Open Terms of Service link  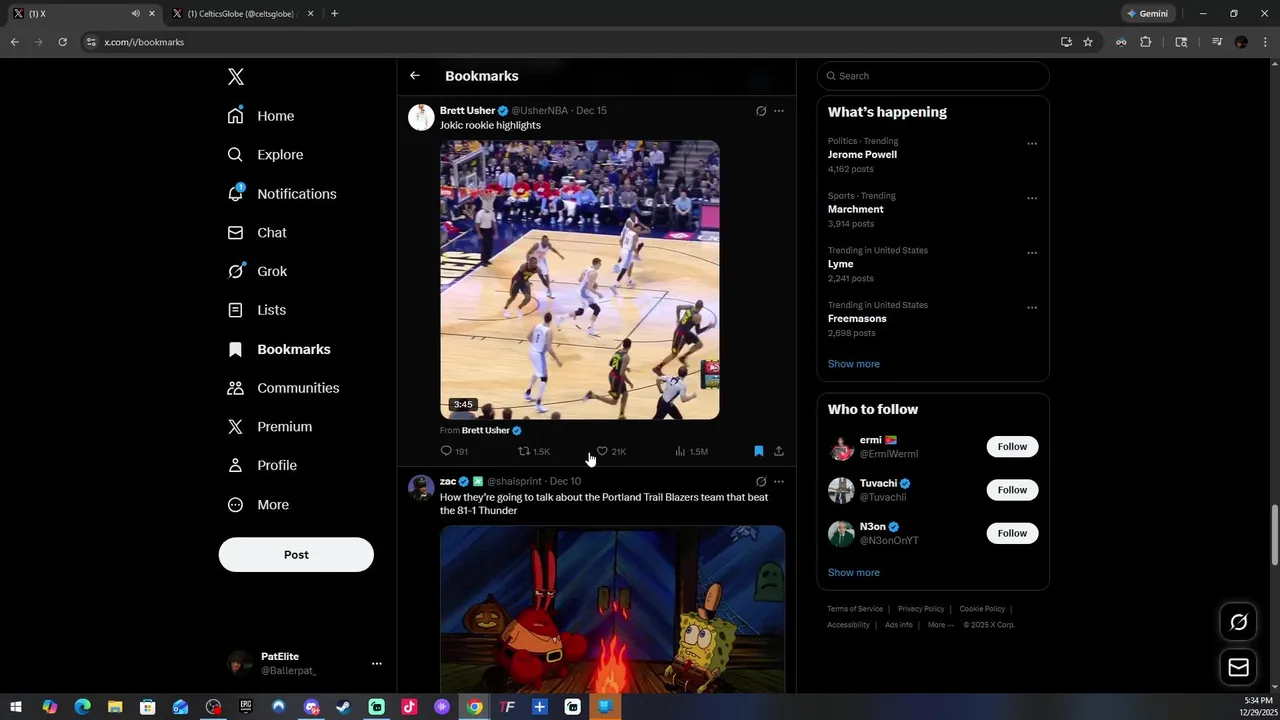pos(855,609)
